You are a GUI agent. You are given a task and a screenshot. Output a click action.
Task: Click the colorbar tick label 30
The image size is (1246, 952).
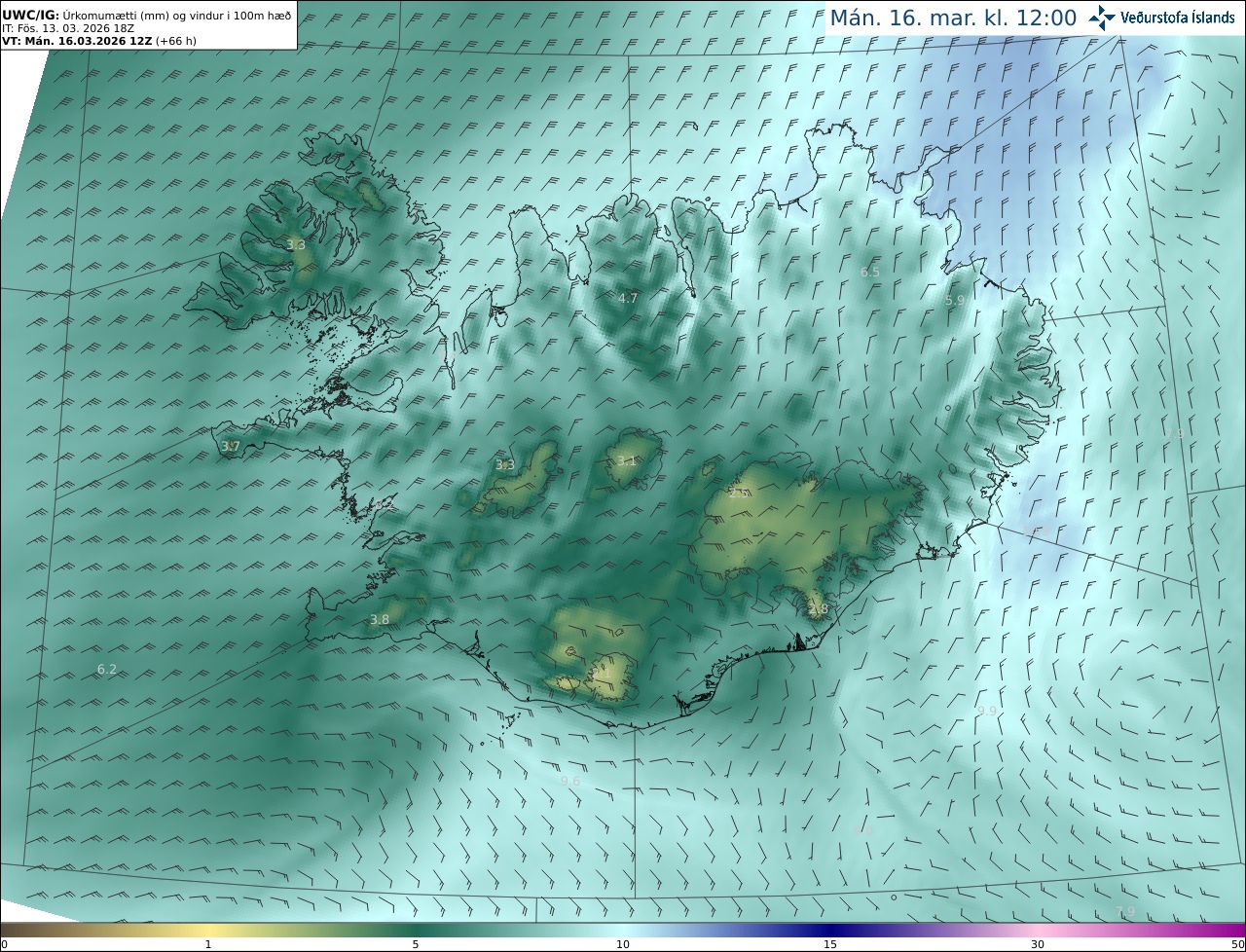[1038, 944]
